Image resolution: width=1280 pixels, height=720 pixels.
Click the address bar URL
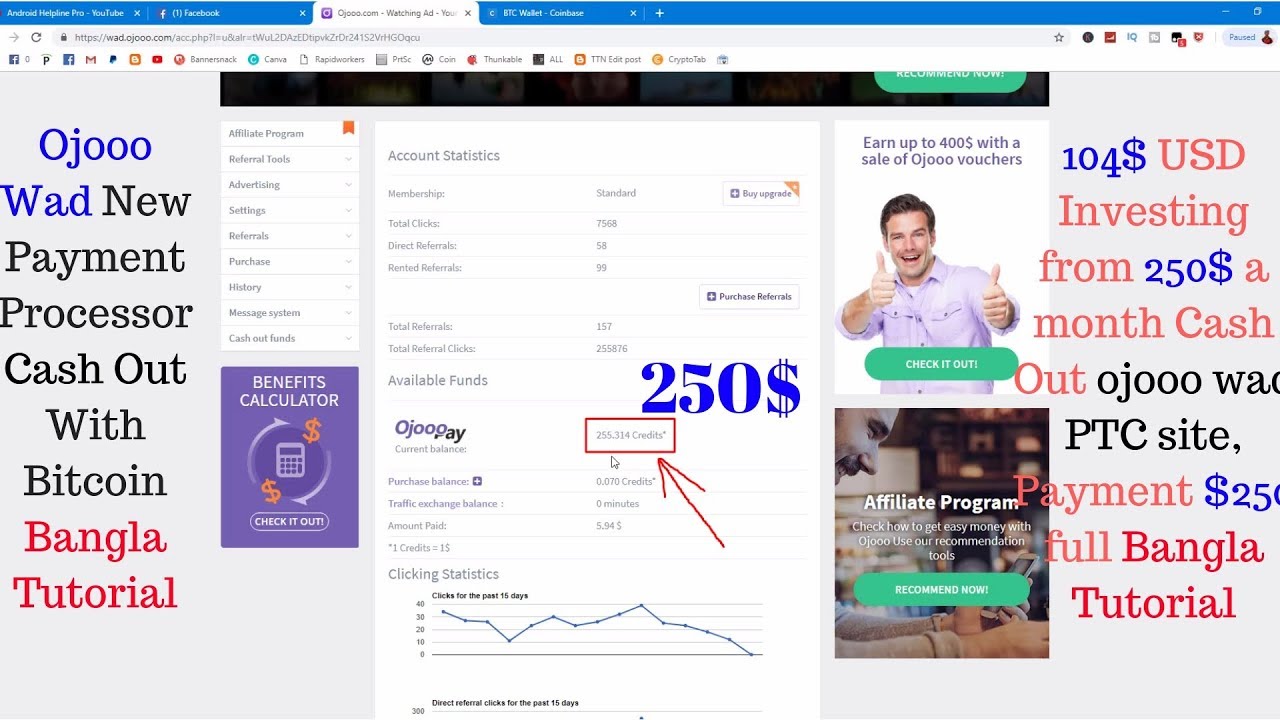[247, 37]
